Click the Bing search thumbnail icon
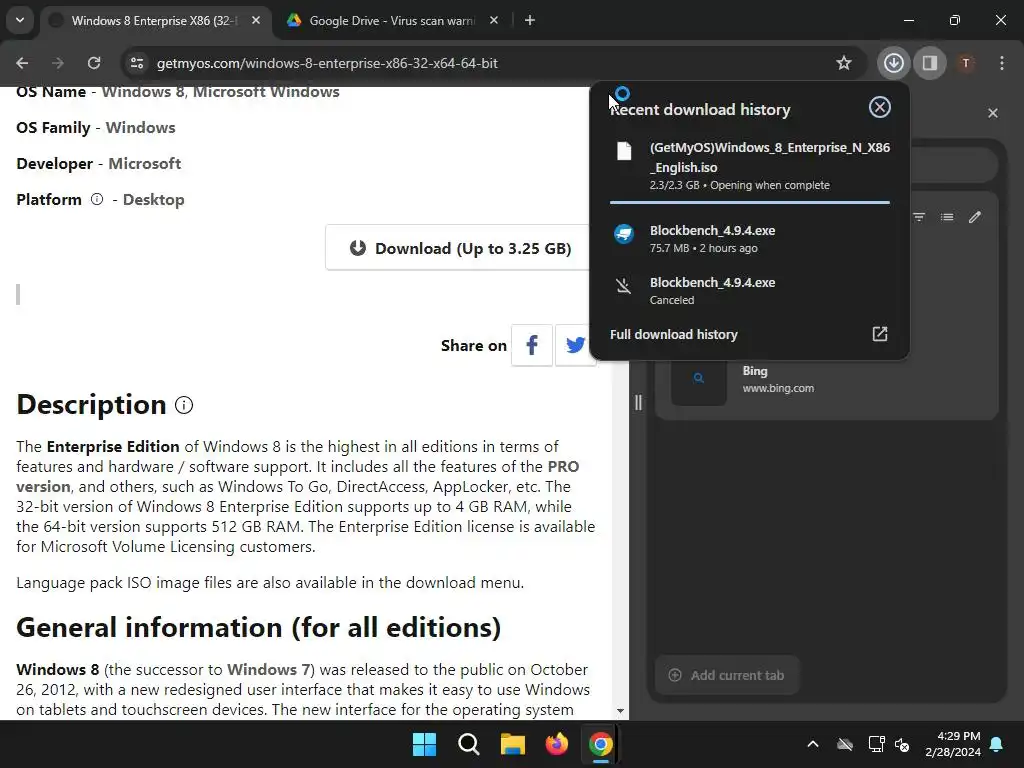Screen dimensions: 1024x768 click(699, 378)
